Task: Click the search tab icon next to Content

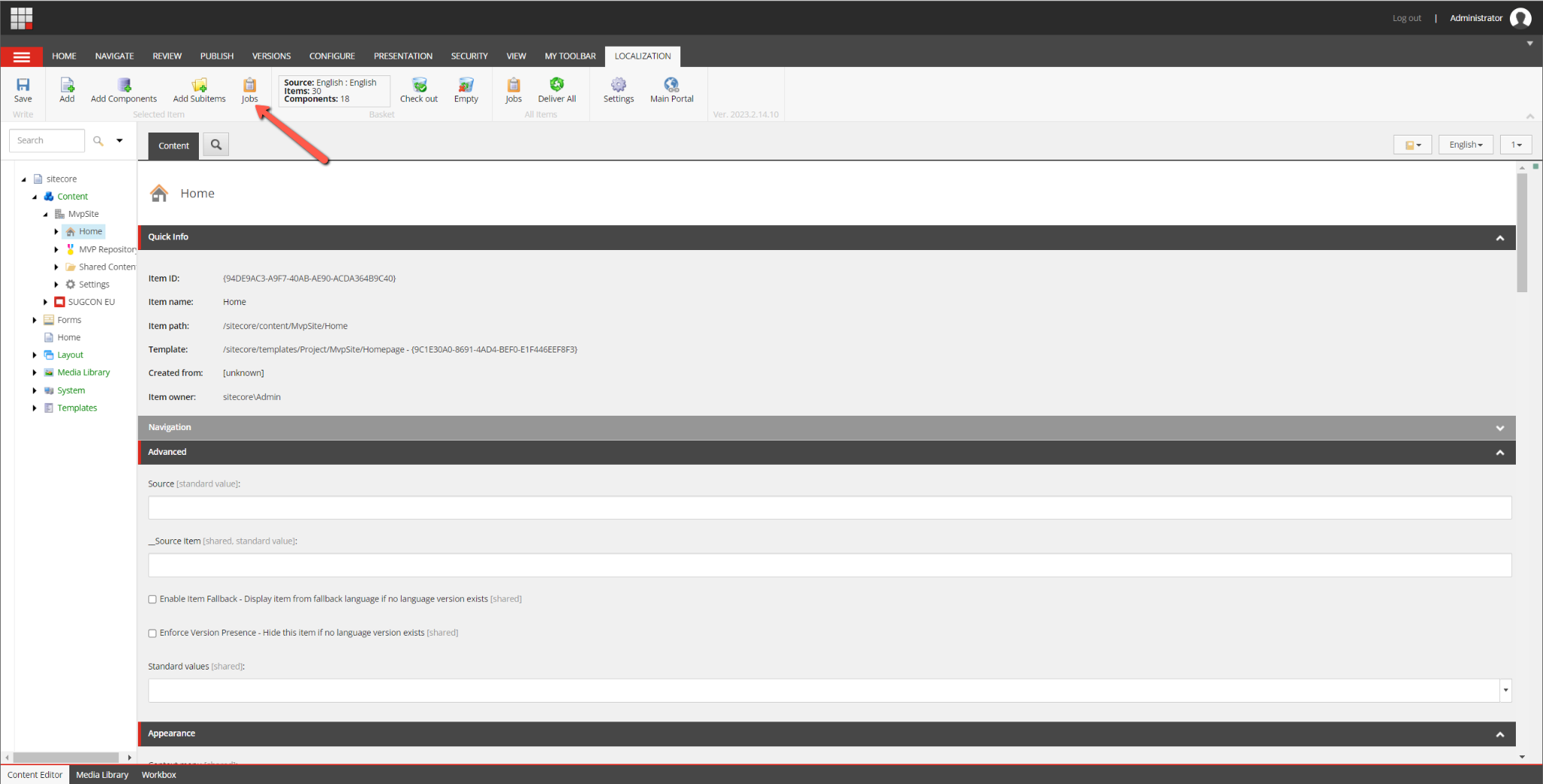Action: coord(216,145)
